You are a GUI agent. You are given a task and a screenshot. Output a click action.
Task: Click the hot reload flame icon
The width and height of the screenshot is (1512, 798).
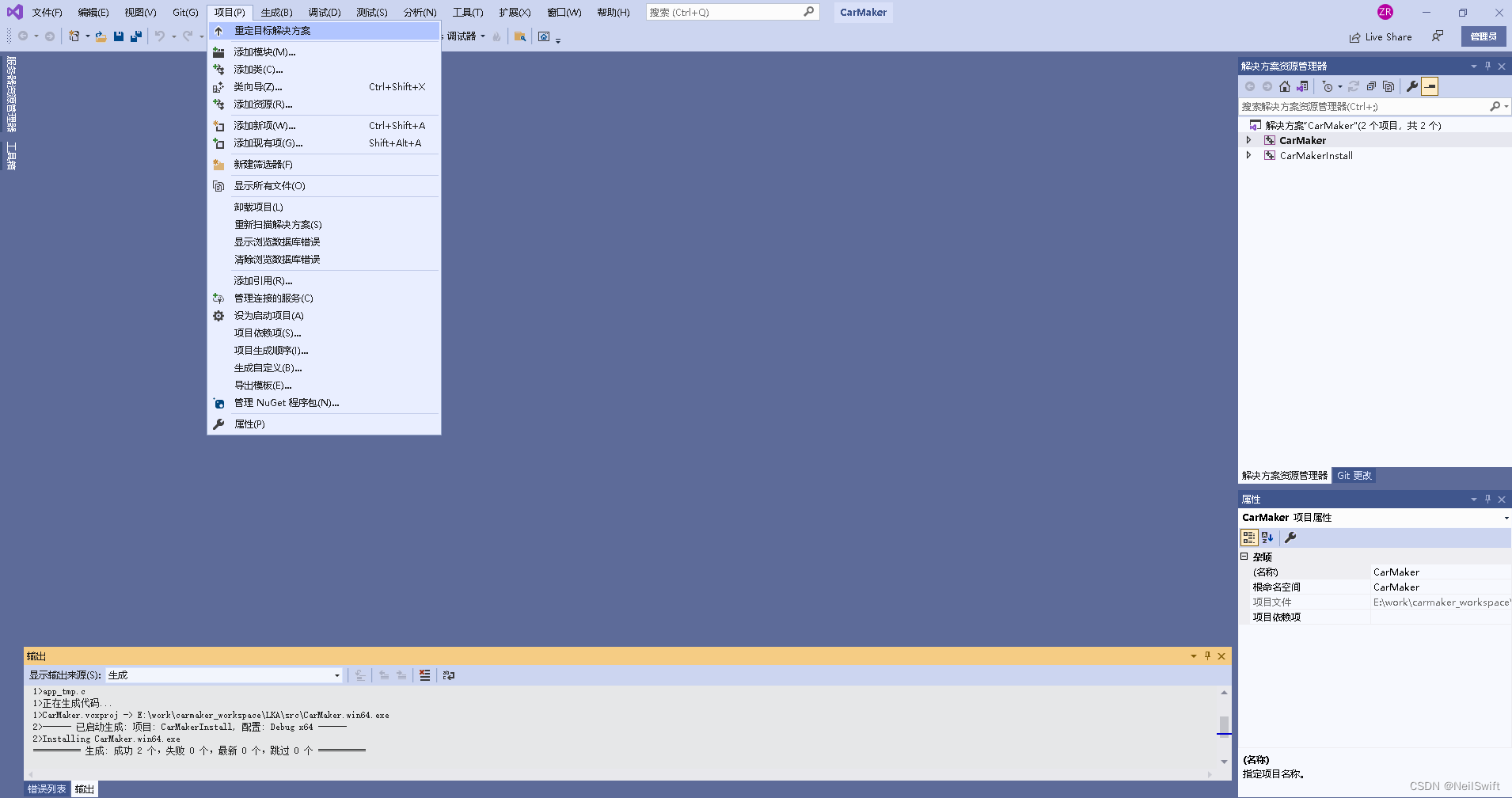[x=496, y=36]
